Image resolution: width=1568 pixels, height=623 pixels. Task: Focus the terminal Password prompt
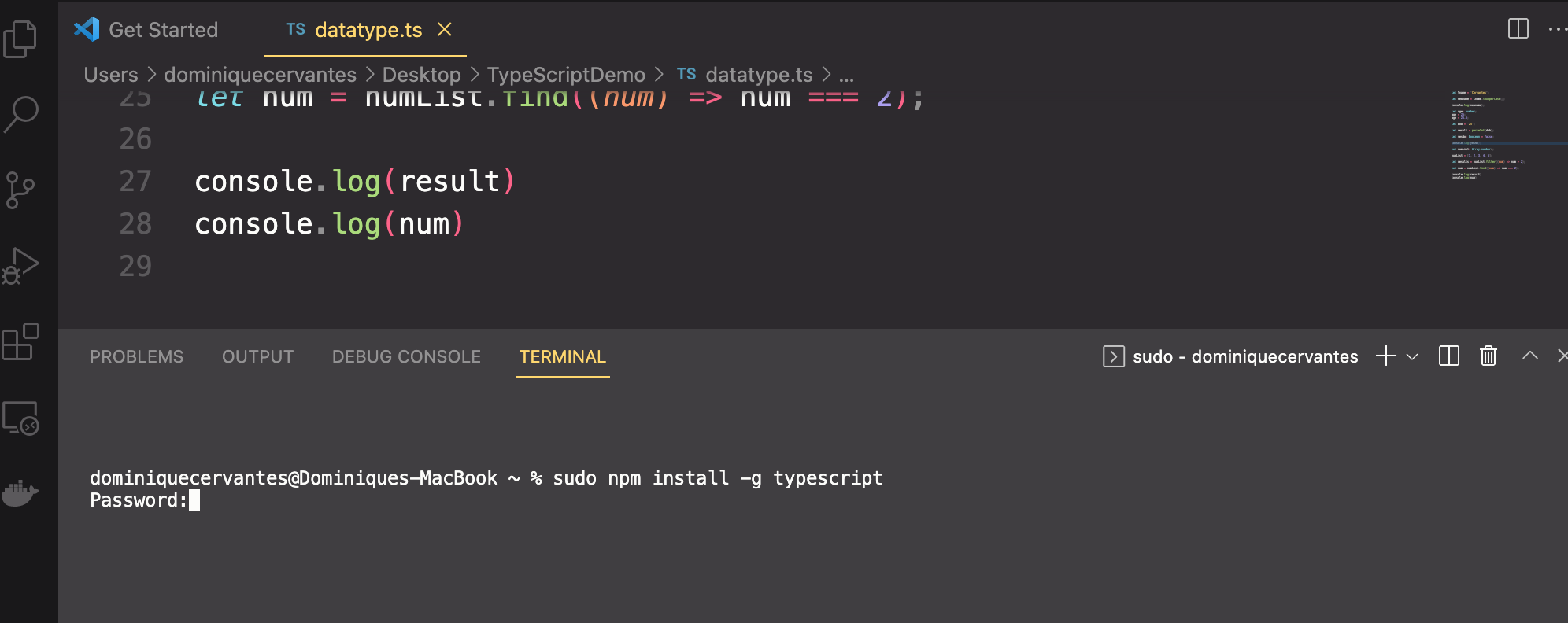pos(145,500)
